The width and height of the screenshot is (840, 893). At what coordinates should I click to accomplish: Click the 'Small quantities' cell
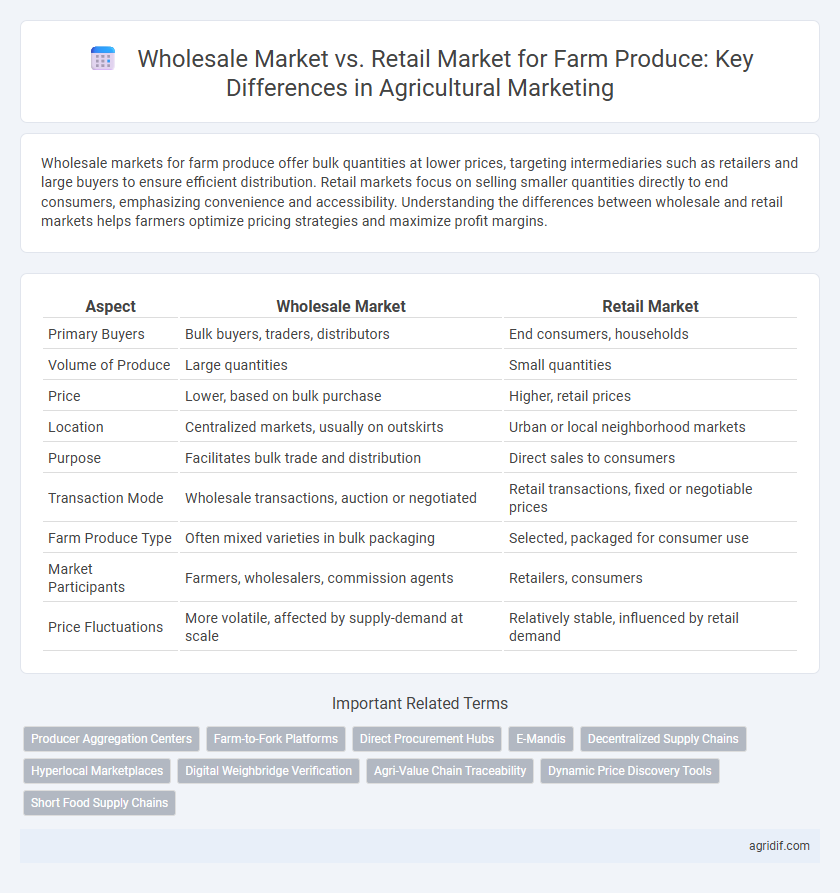click(560, 365)
